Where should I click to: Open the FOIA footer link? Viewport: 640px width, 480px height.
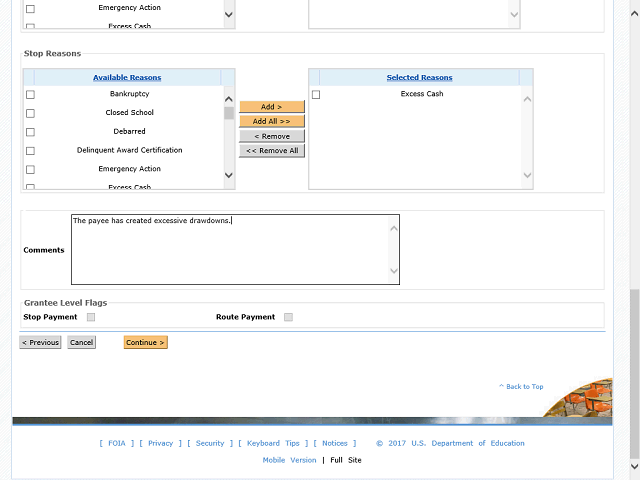tap(117, 443)
